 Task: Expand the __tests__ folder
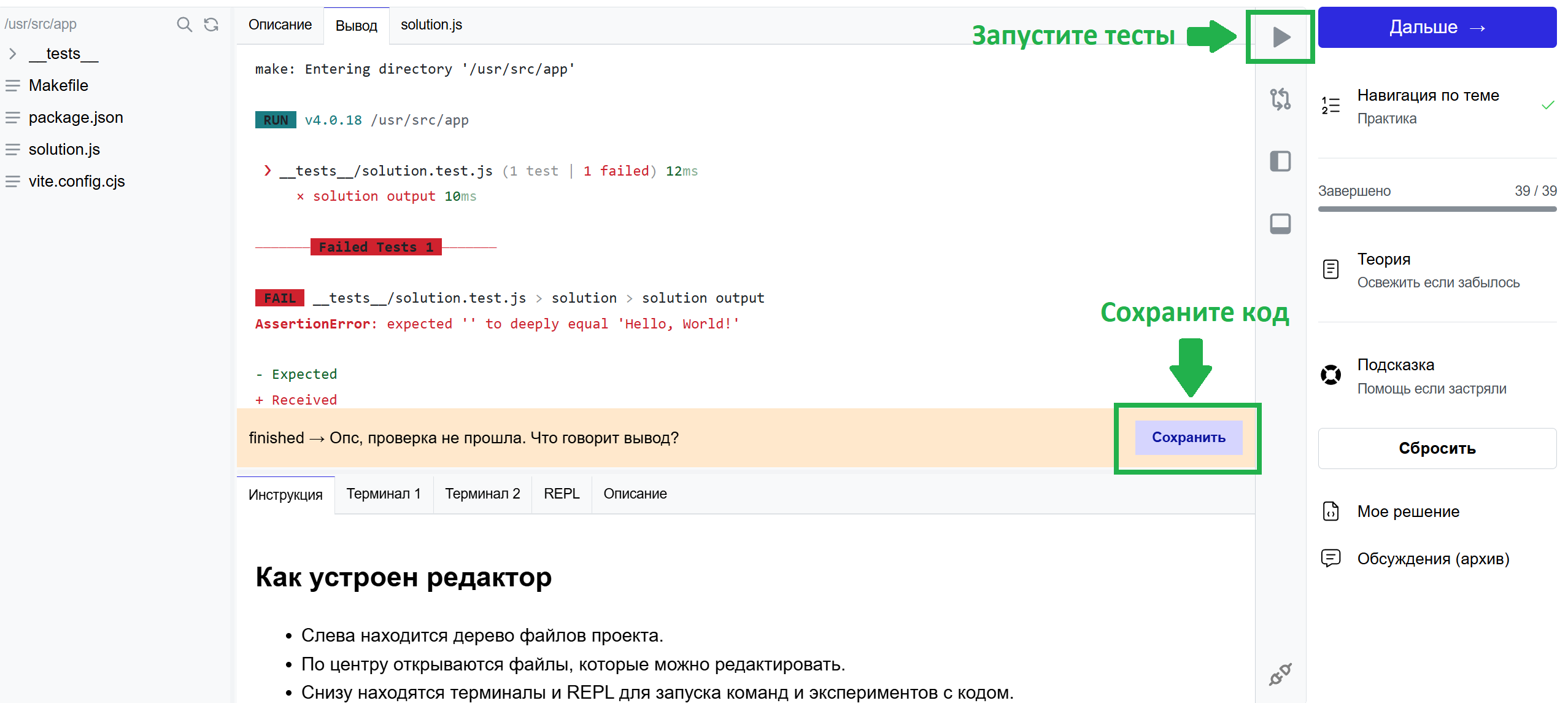pos(12,54)
